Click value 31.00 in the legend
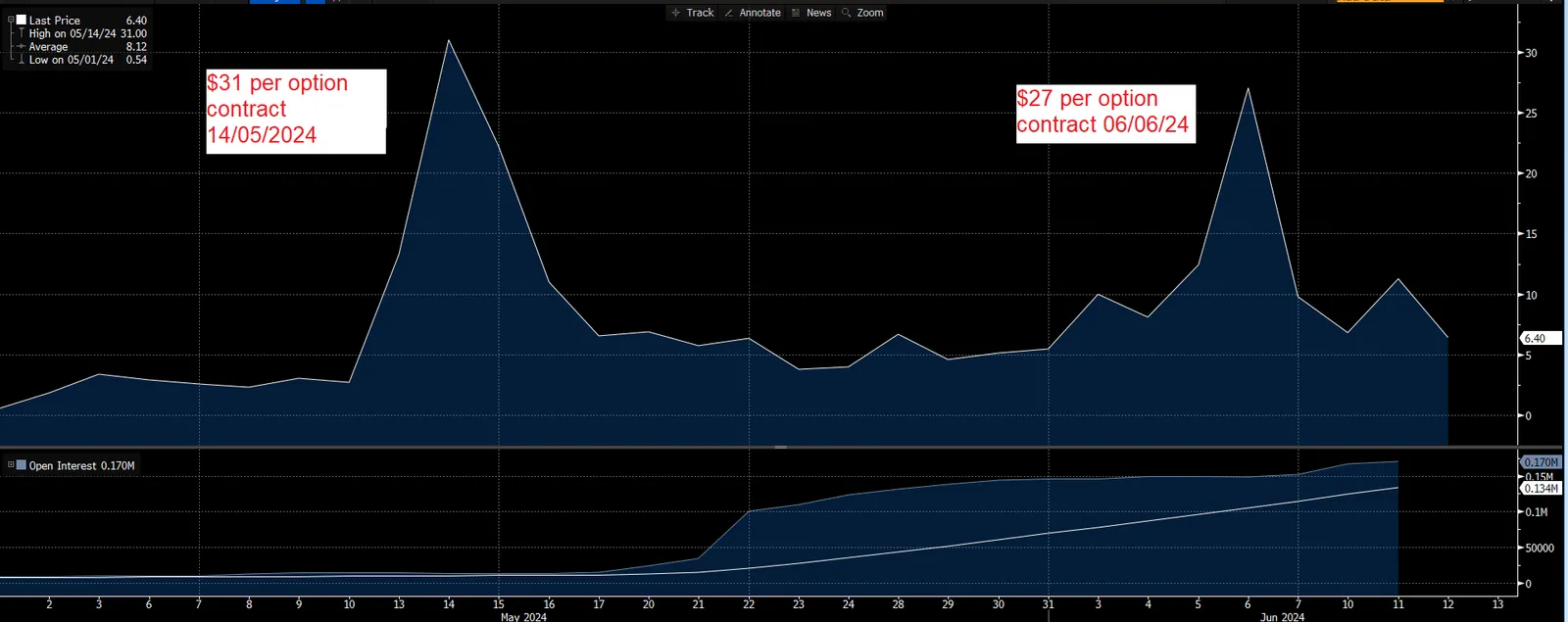The image size is (1568, 622). [133, 33]
